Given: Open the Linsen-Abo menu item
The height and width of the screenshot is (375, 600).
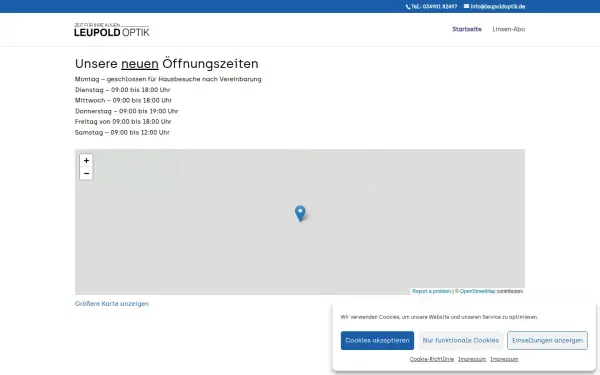Looking at the screenshot, I should tap(509, 29).
